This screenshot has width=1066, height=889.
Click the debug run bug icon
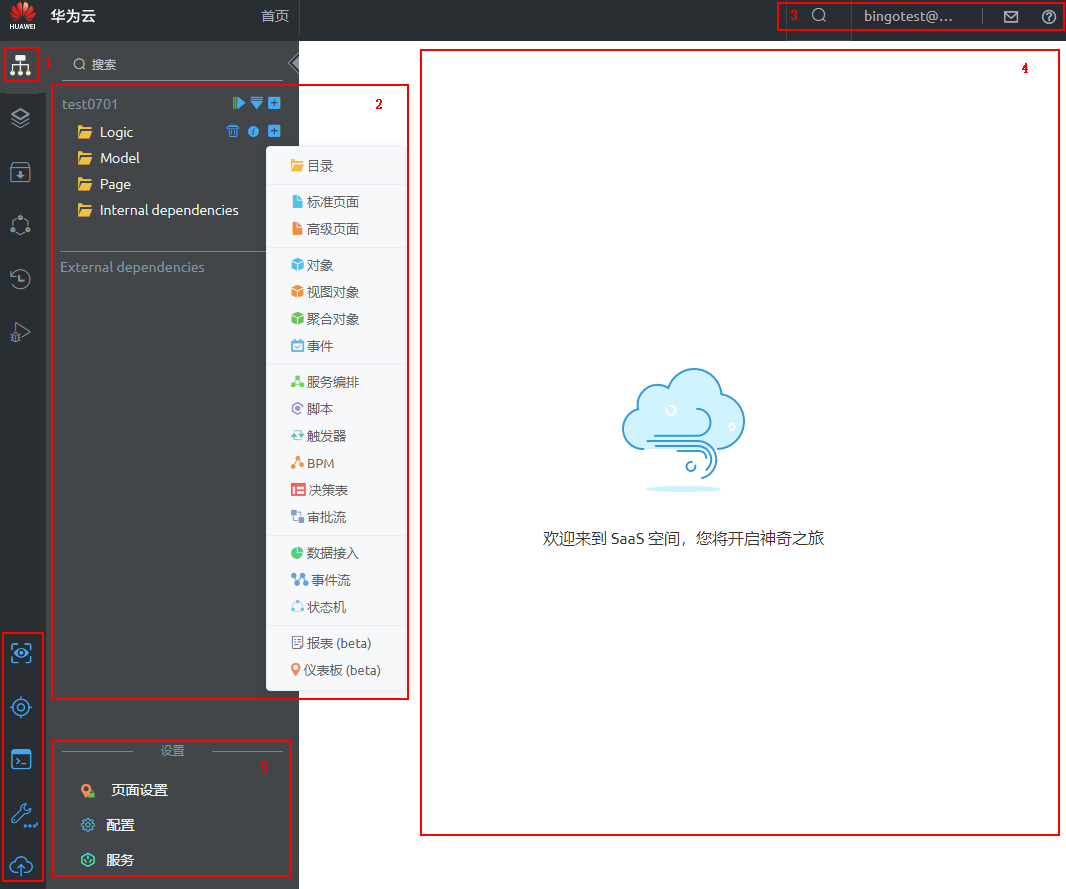20,332
